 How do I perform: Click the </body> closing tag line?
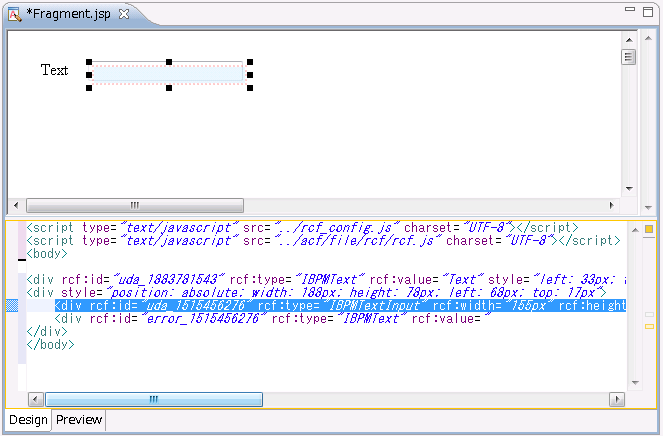50,345
